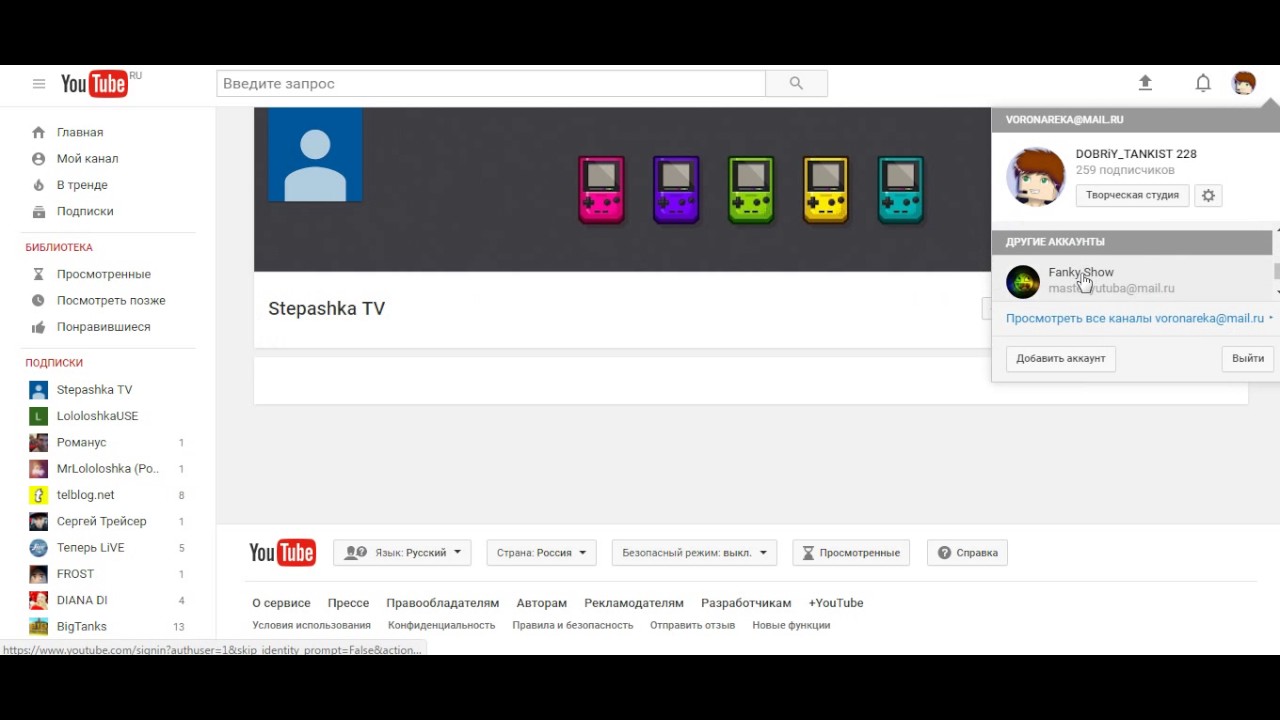1280x720 pixels.
Task: Click the ПОДПИСКИ section heading
Action: (54, 363)
